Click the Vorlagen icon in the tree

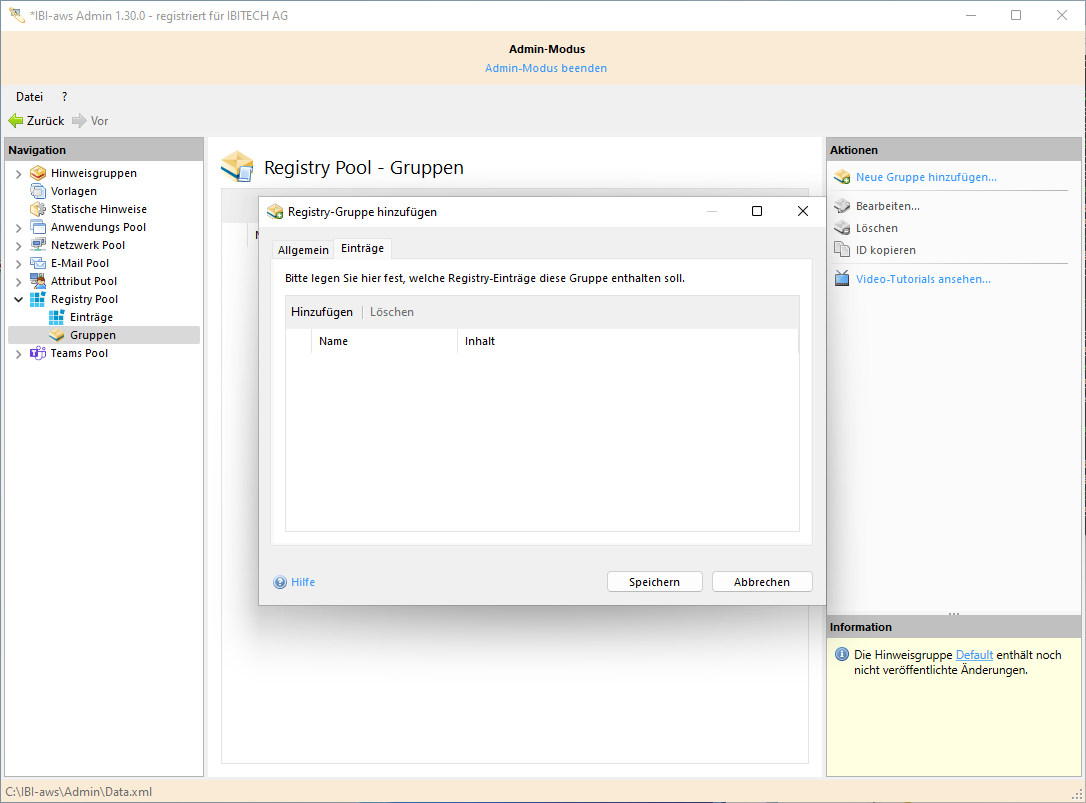(38, 191)
